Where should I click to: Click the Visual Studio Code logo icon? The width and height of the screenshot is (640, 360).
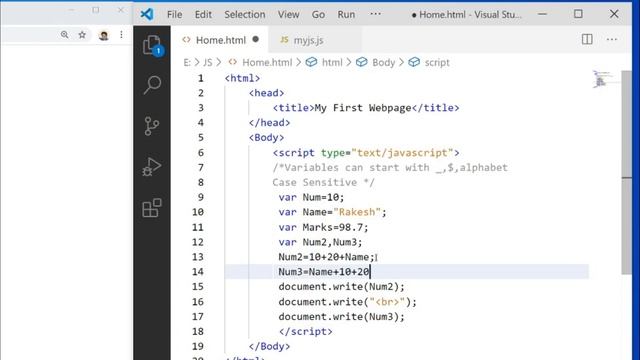tap(147, 14)
